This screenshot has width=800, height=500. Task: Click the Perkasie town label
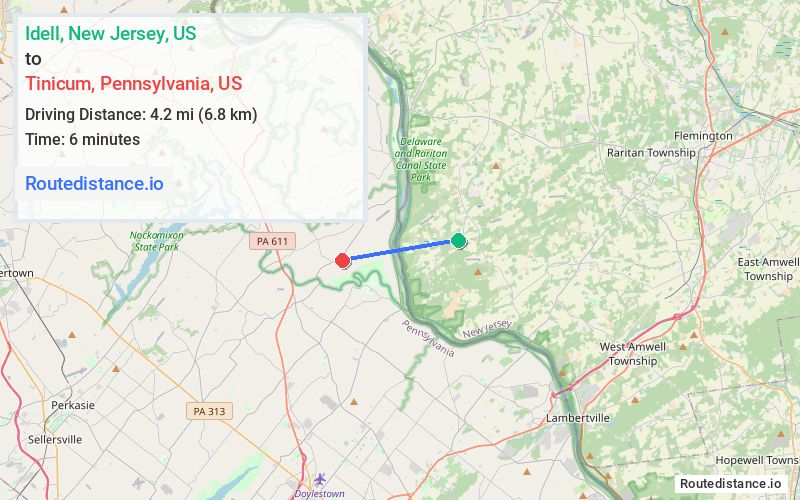click(x=73, y=405)
